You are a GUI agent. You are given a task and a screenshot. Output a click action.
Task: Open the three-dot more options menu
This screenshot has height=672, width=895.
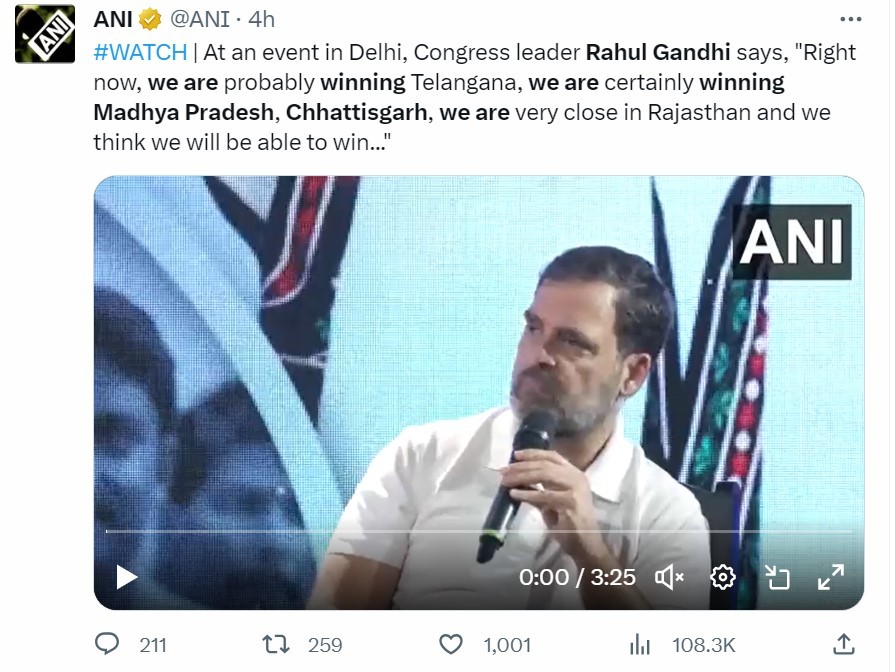(850, 19)
